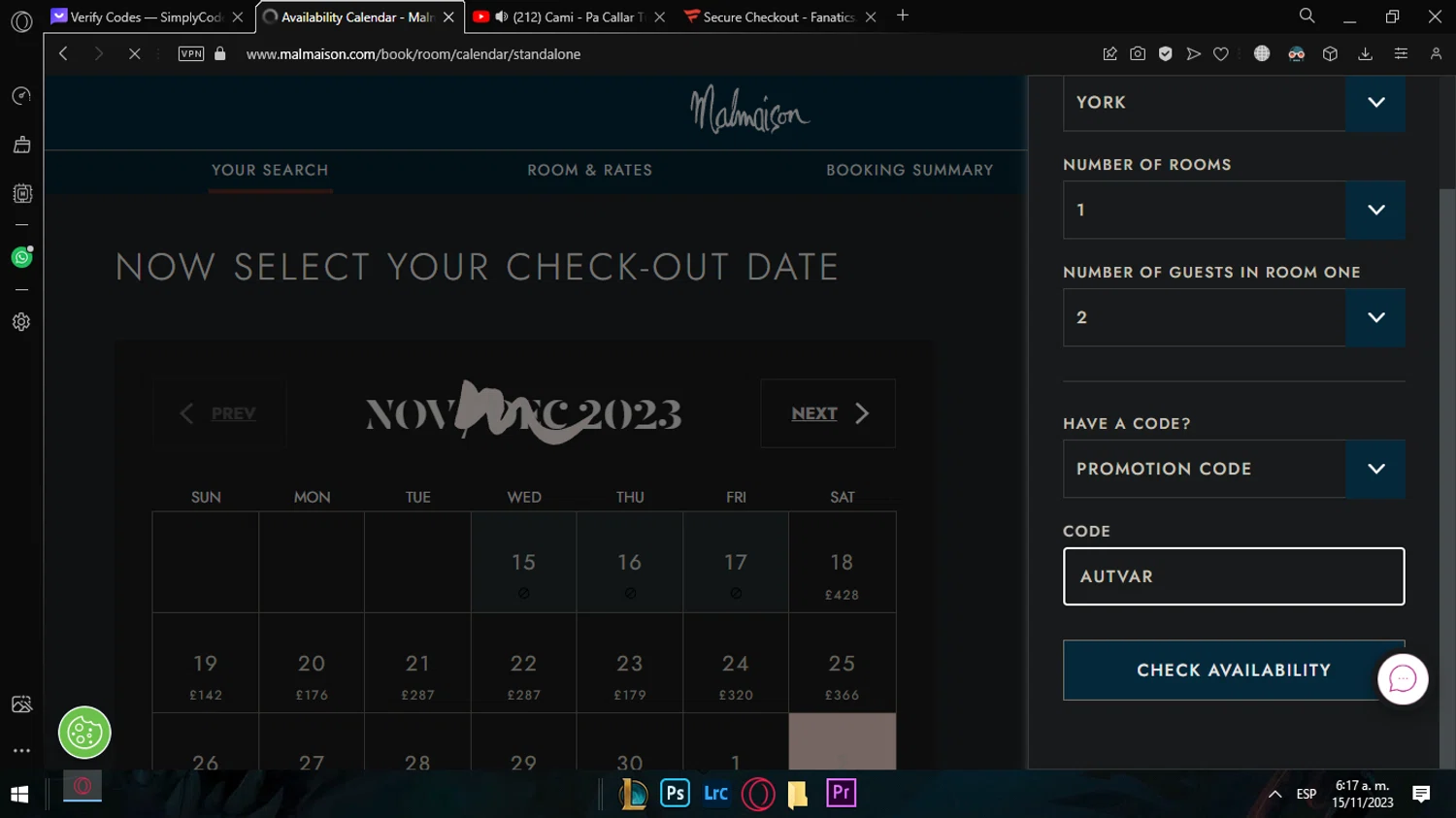This screenshot has width=1456, height=818.
Task: Select 22 November priced £287
Action: point(524,663)
